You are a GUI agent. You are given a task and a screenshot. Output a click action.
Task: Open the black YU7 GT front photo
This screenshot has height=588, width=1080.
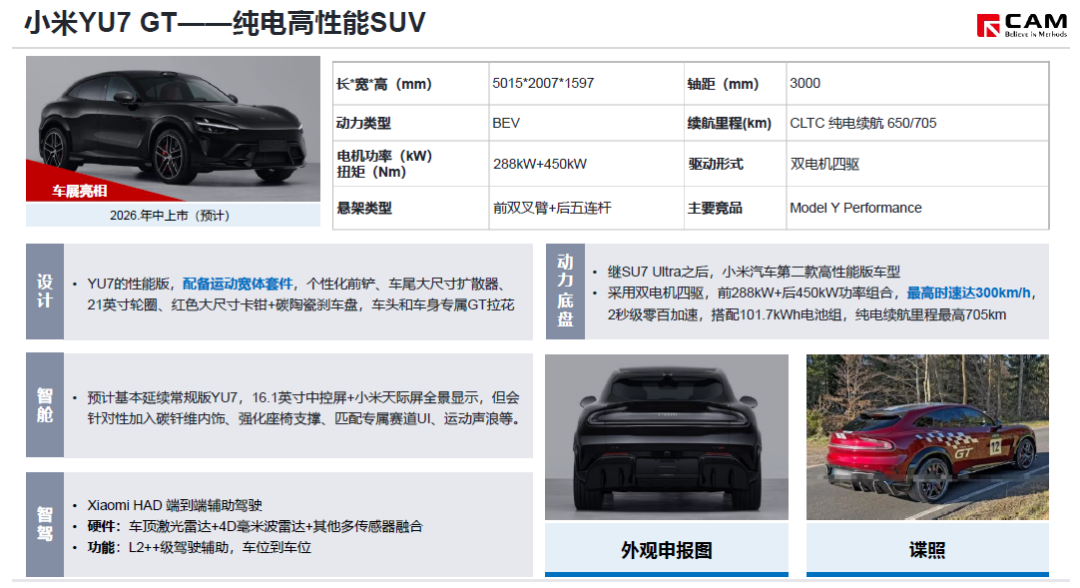pyautogui.click(x=173, y=128)
